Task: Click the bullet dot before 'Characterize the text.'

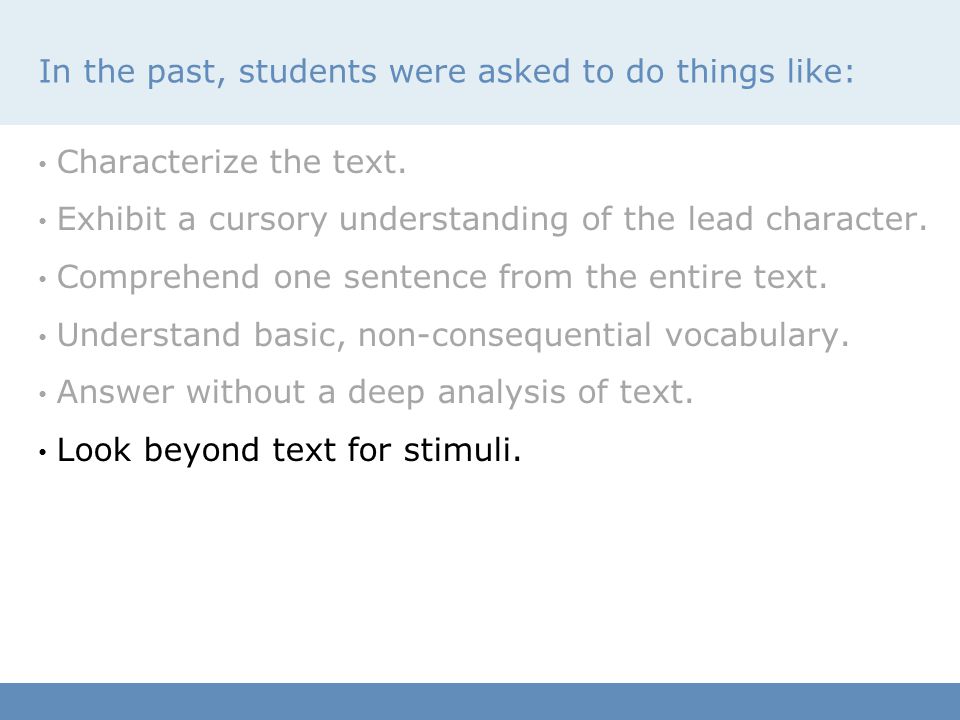Action: click(x=42, y=164)
